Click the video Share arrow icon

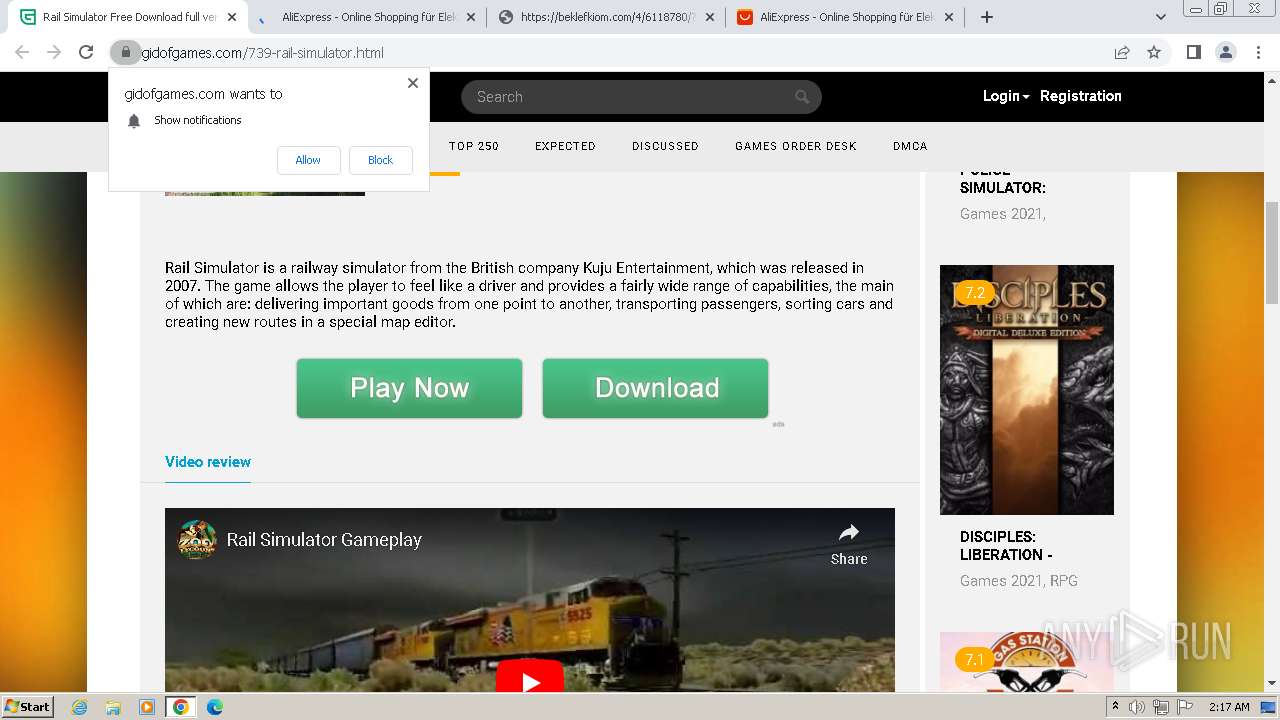(x=849, y=533)
